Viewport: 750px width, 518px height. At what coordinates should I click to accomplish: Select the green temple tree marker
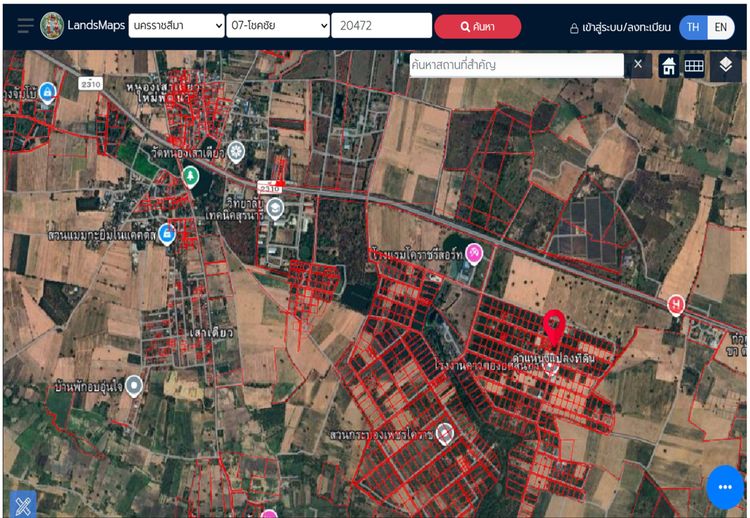click(190, 177)
